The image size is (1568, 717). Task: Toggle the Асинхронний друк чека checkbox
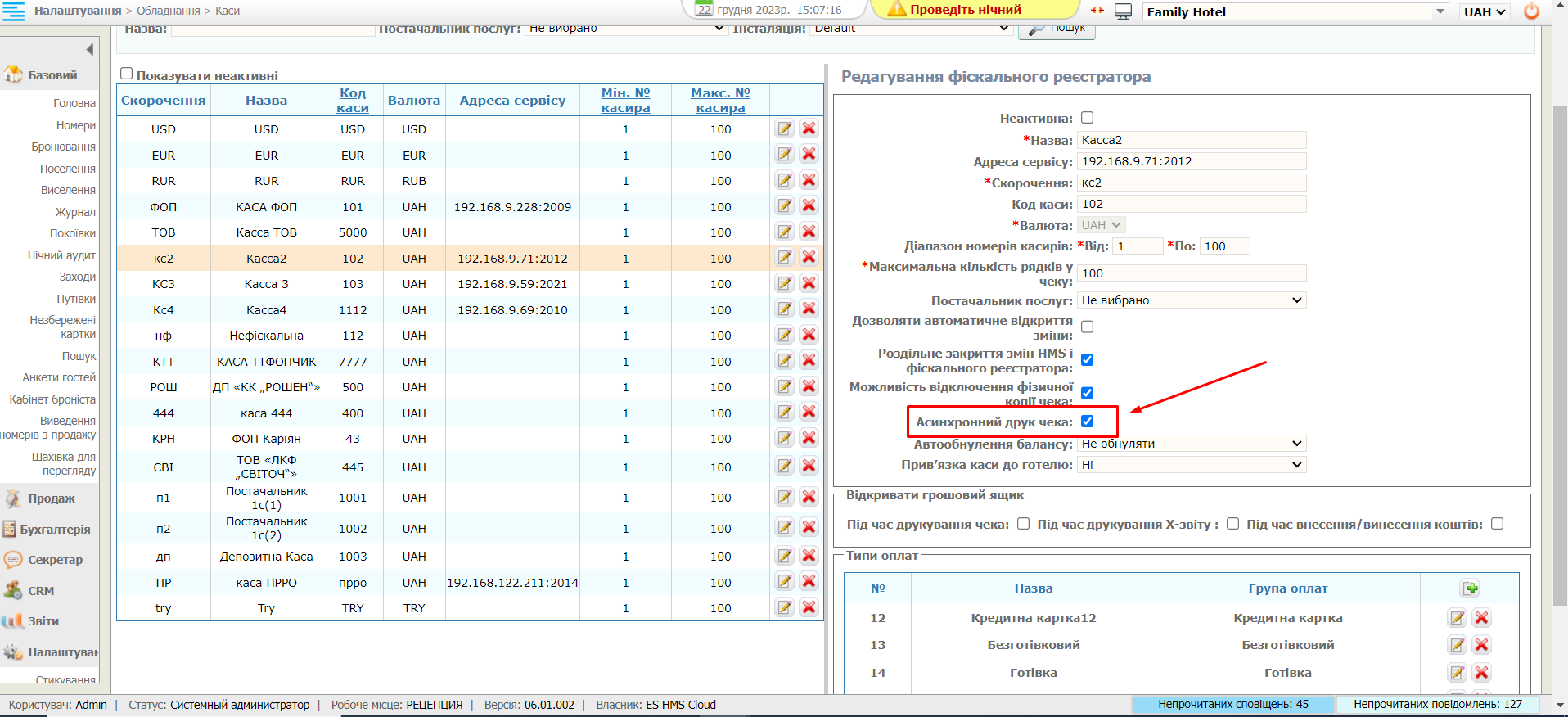point(1087,422)
